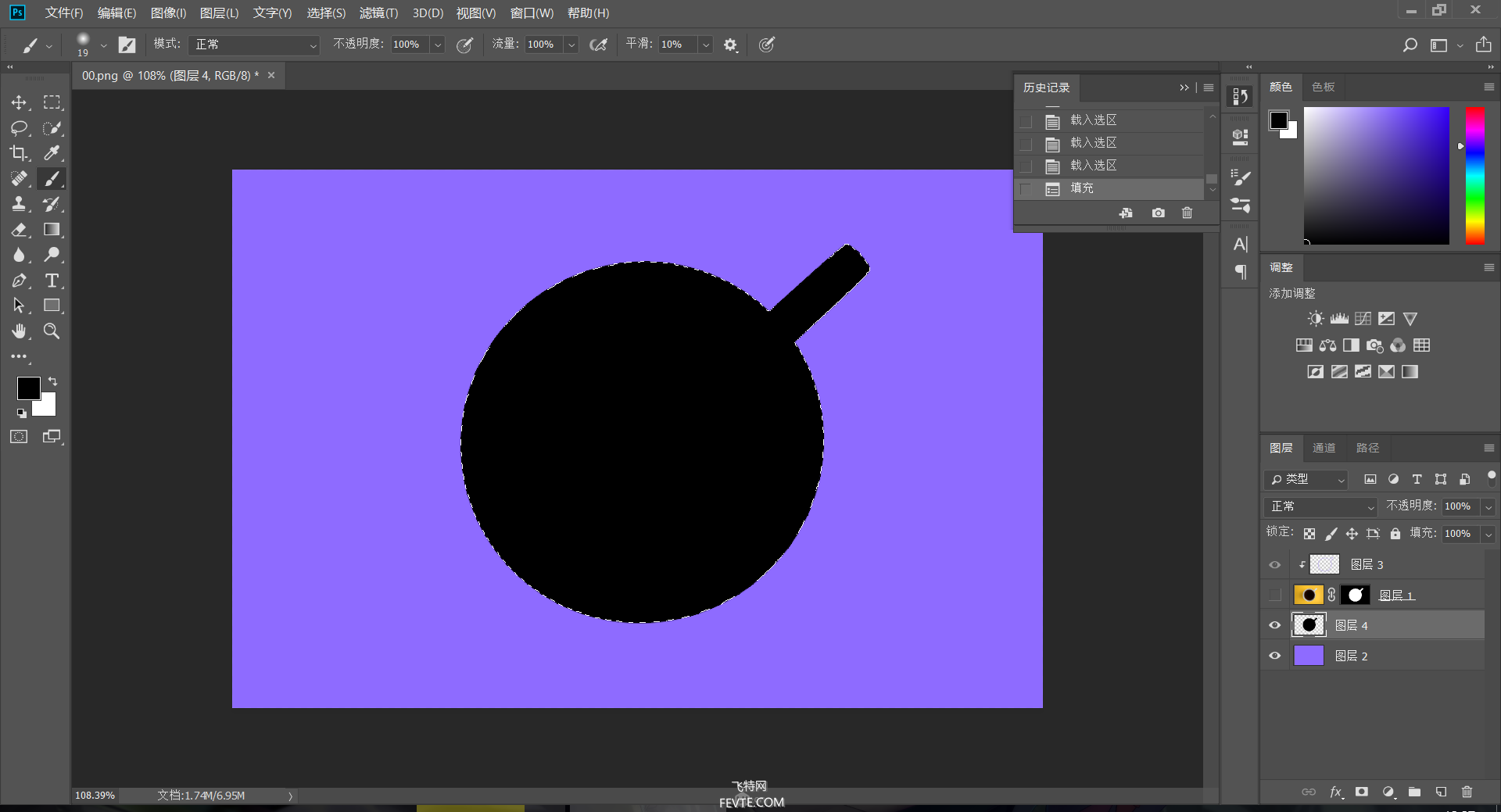The width and height of the screenshot is (1501, 812).
Task: Click the zoom percentage field 108.39%
Action: pyautogui.click(x=95, y=796)
